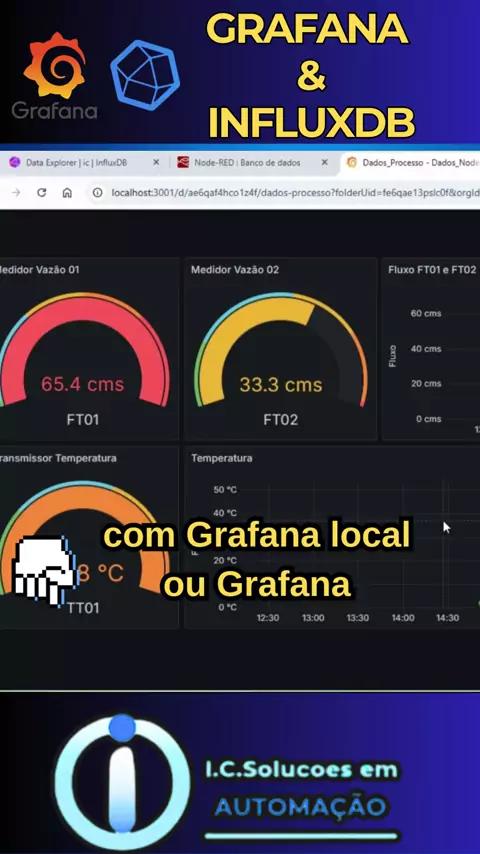Open the site information icon in address bar
The height and width of the screenshot is (854, 480).
[x=98, y=192]
